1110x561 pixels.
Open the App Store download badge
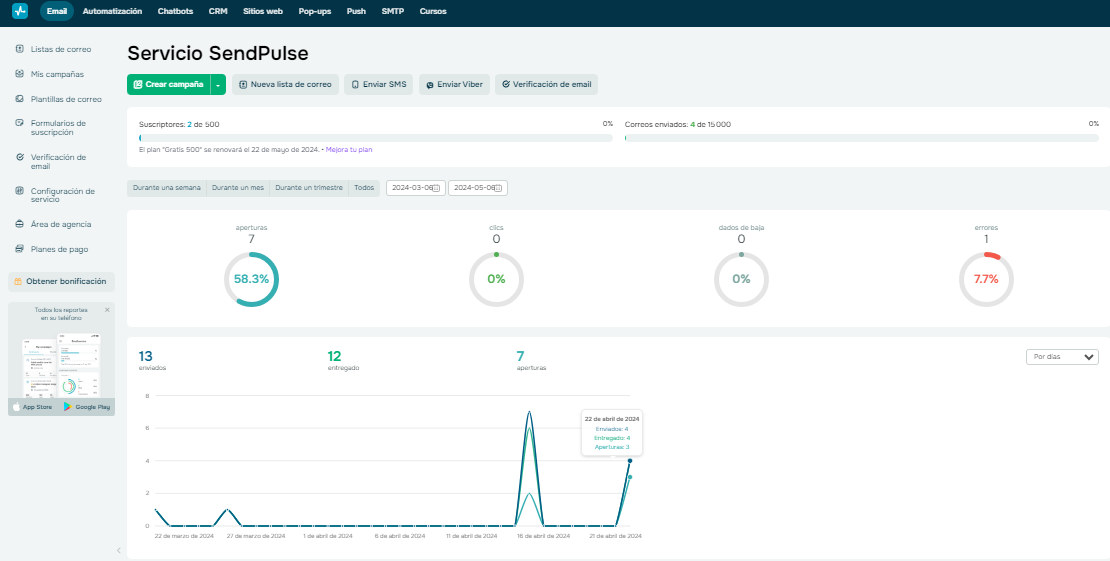(34, 407)
